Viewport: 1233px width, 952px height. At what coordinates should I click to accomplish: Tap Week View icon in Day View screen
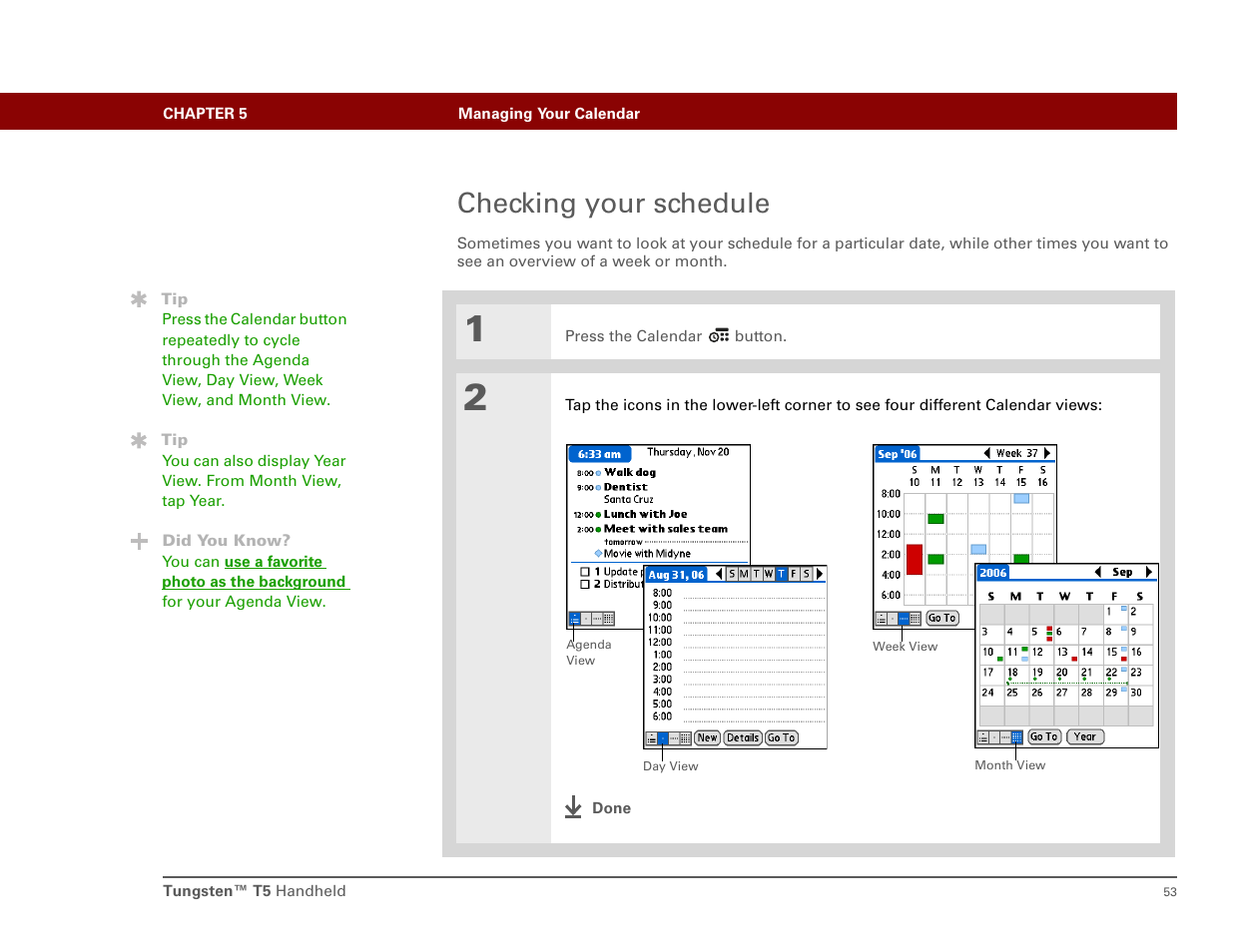point(674,738)
